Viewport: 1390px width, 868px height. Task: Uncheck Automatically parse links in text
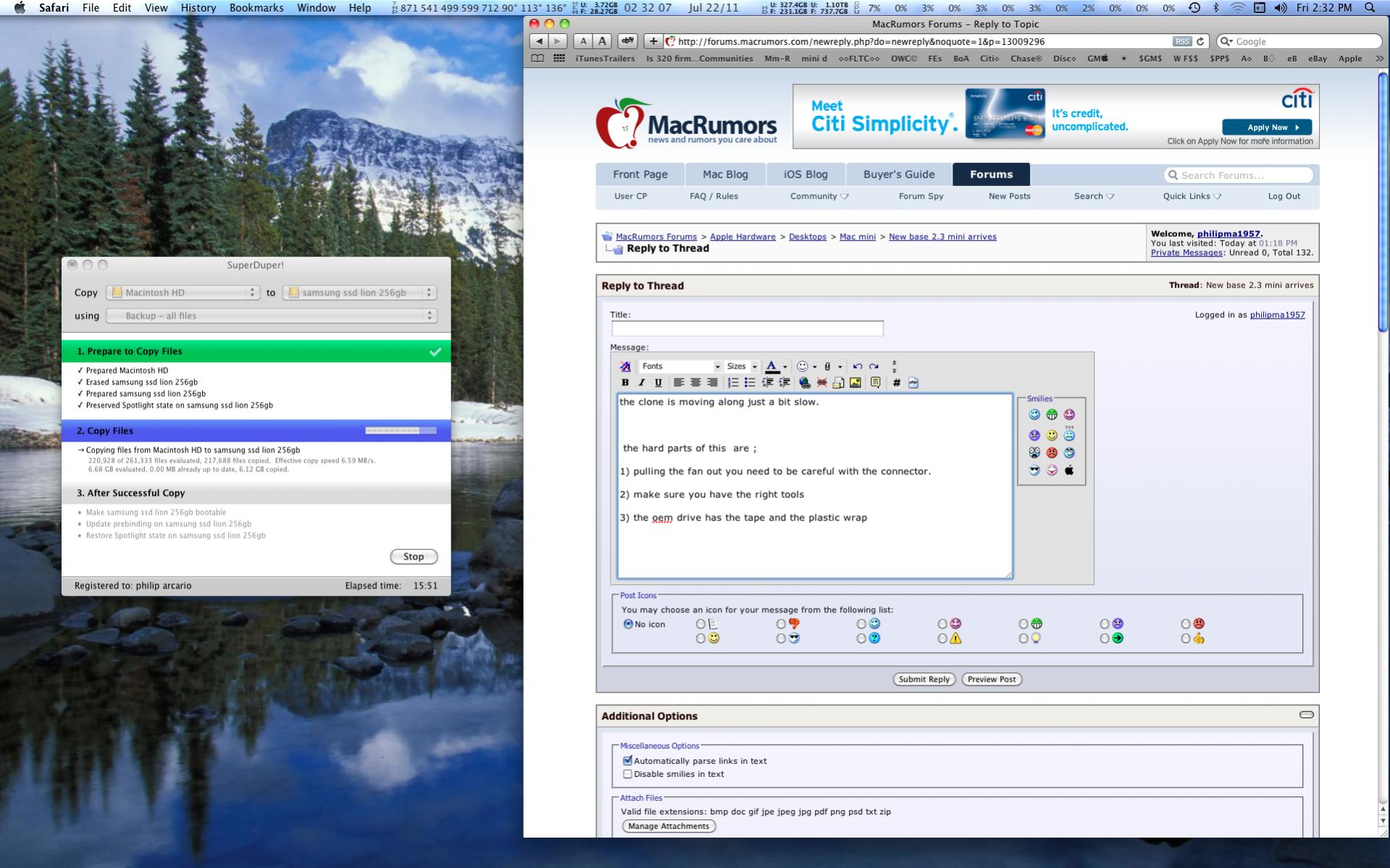(628, 761)
